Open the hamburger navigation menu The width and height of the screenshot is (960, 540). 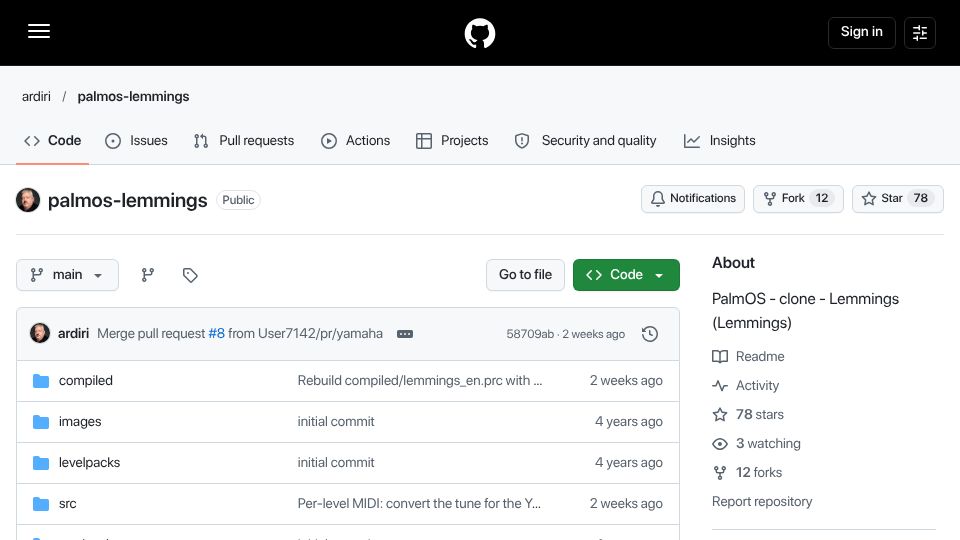click(x=39, y=31)
